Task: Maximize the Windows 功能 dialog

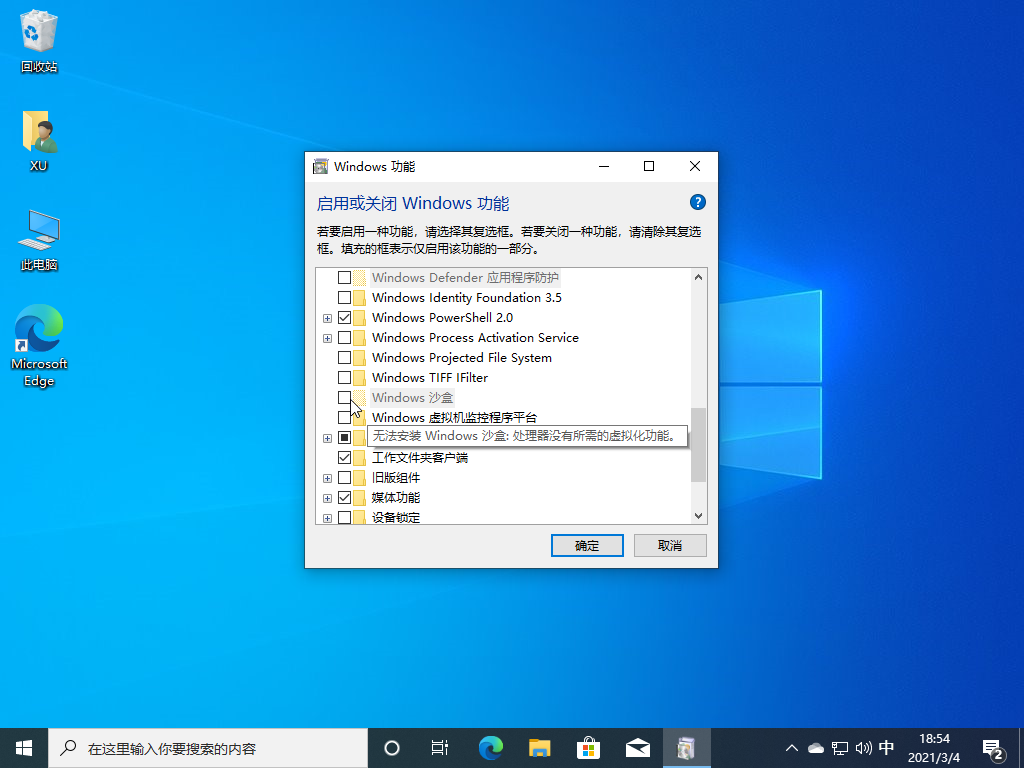Action: pyautogui.click(x=649, y=167)
